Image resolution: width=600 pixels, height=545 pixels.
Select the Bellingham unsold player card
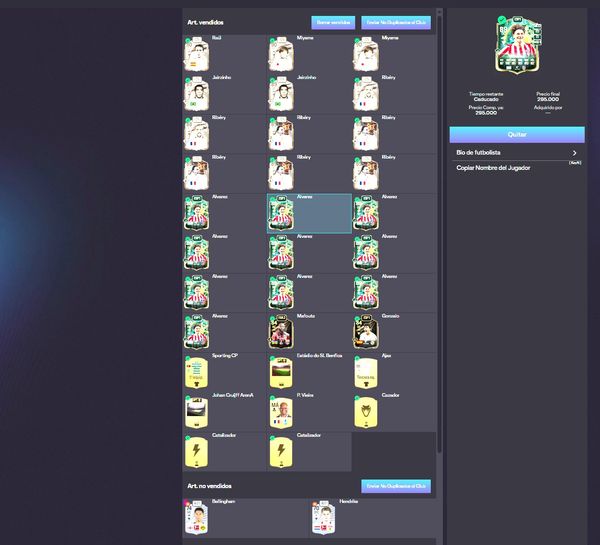coord(197,520)
